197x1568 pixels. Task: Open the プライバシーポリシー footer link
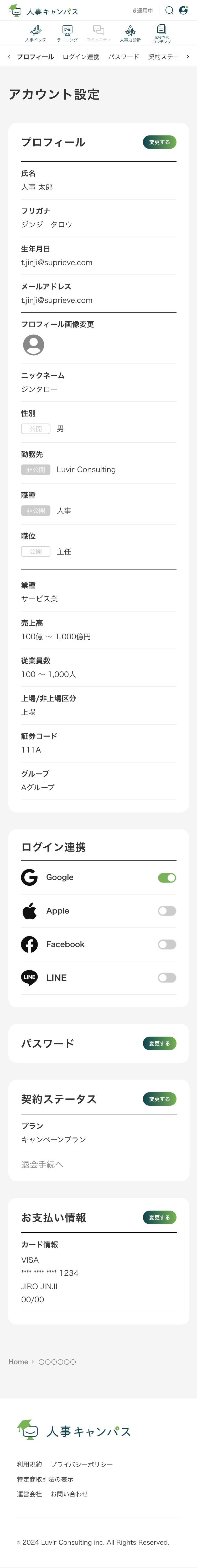(x=82, y=1464)
